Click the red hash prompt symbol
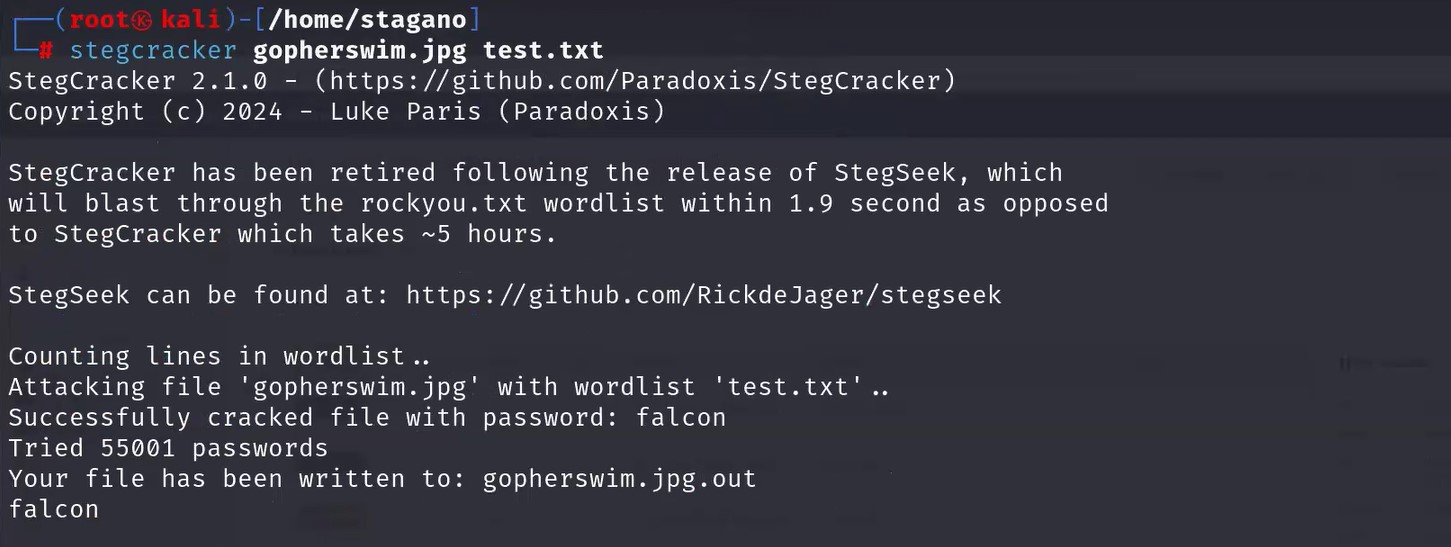Image resolution: width=1451 pixels, height=547 pixels. point(46,50)
